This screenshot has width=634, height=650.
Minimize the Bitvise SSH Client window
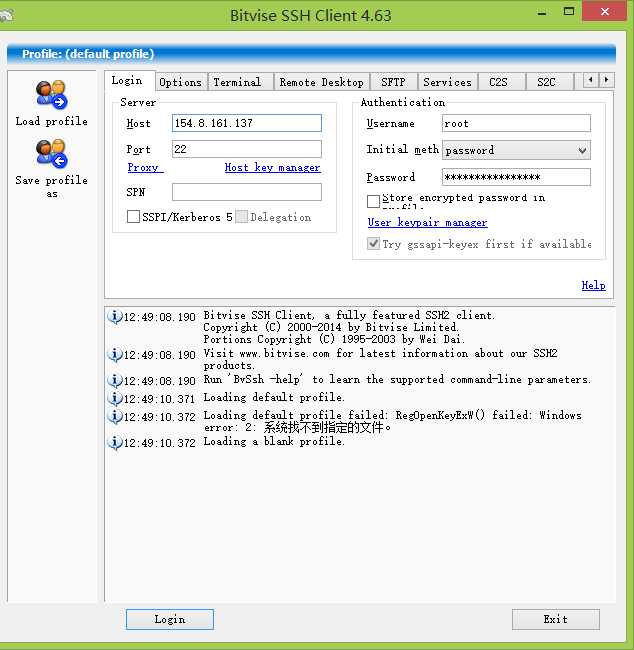[542, 12]
